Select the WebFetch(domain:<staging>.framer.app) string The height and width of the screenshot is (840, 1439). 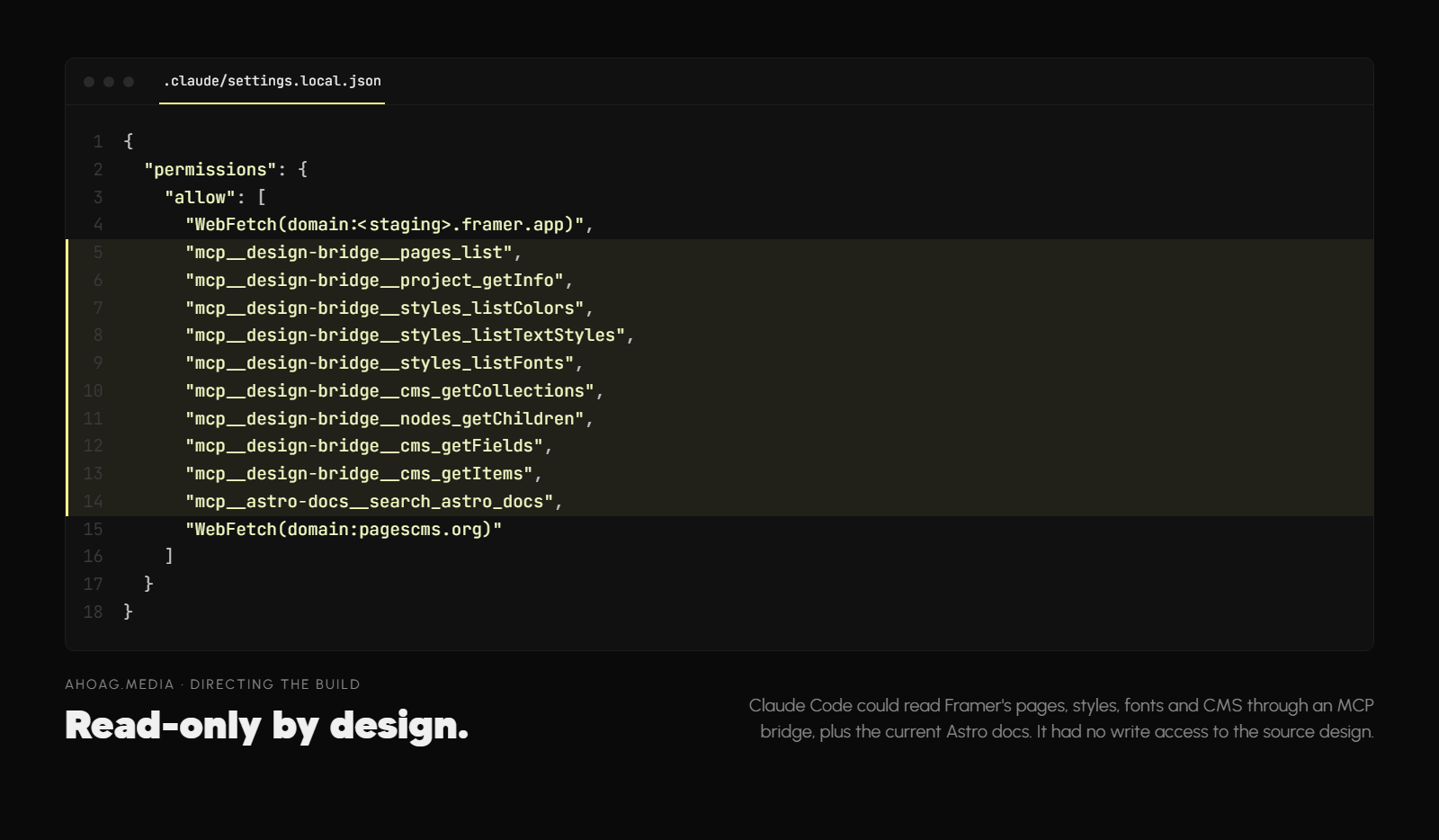tap(385, 225)
